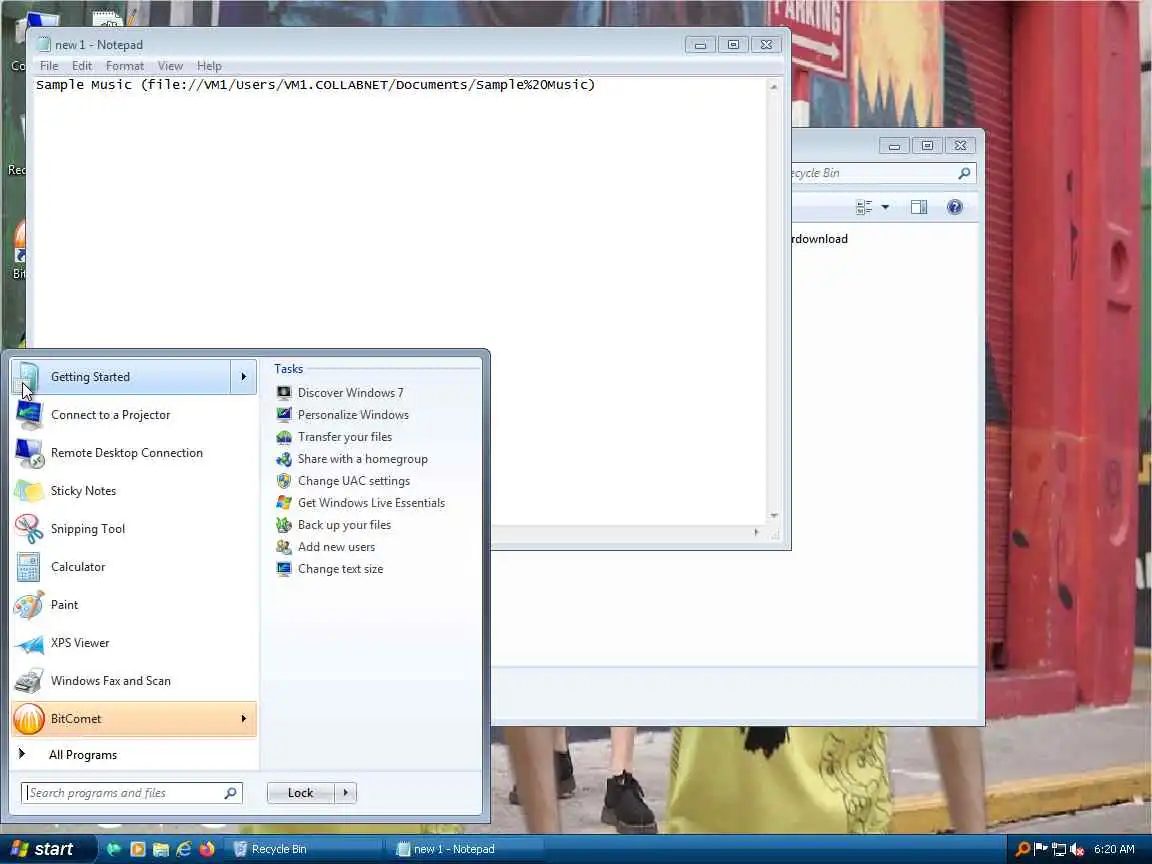Expand All Programs list
The height and width of the screenshot is (864, 1152).
pyautogui.click(x=82, y=755)
